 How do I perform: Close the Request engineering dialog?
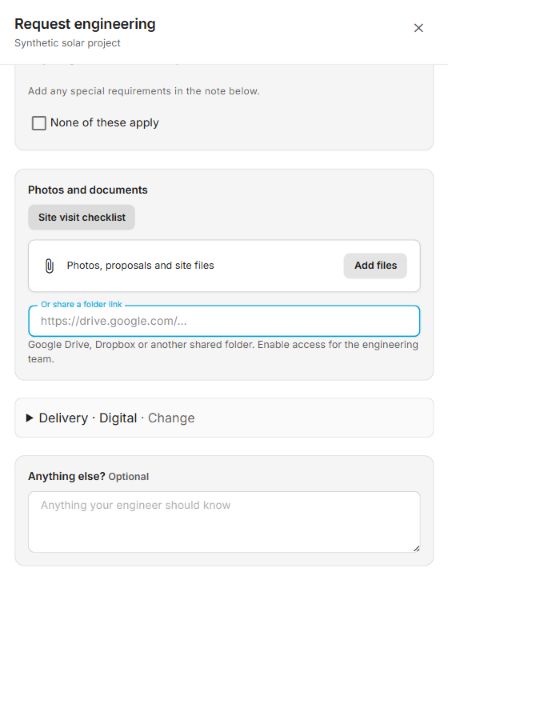(418, 28)
